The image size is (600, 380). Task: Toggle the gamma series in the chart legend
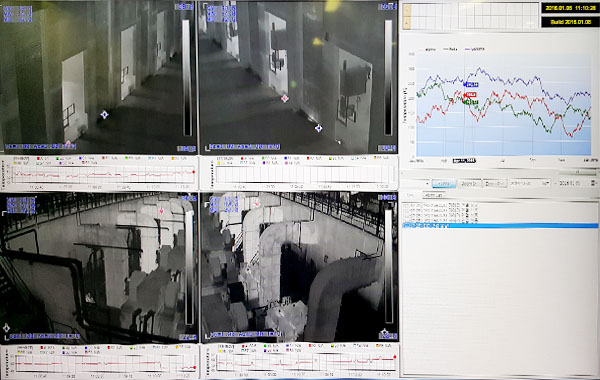(x=474, y=49)
